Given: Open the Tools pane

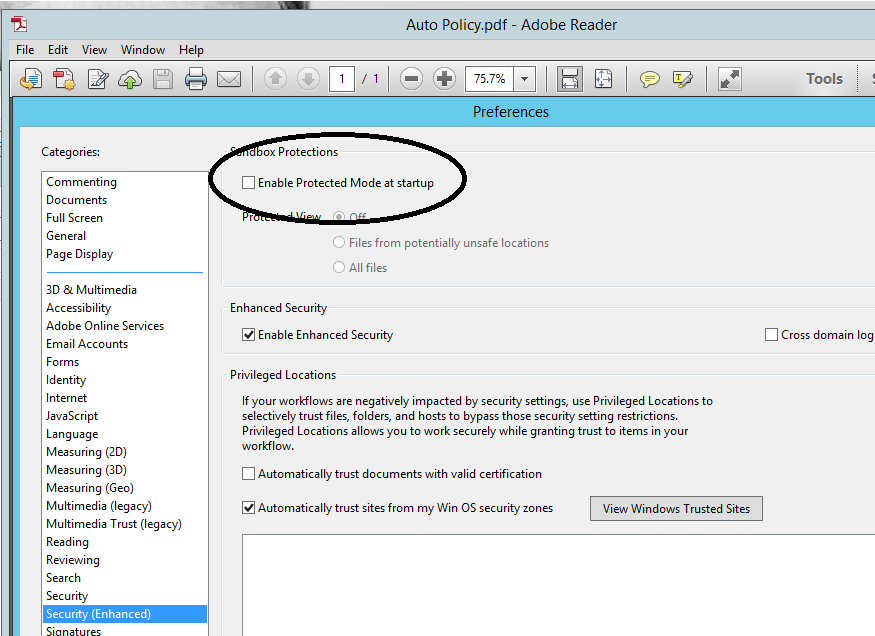Looking at the screenshot, I should coord(824,79).
